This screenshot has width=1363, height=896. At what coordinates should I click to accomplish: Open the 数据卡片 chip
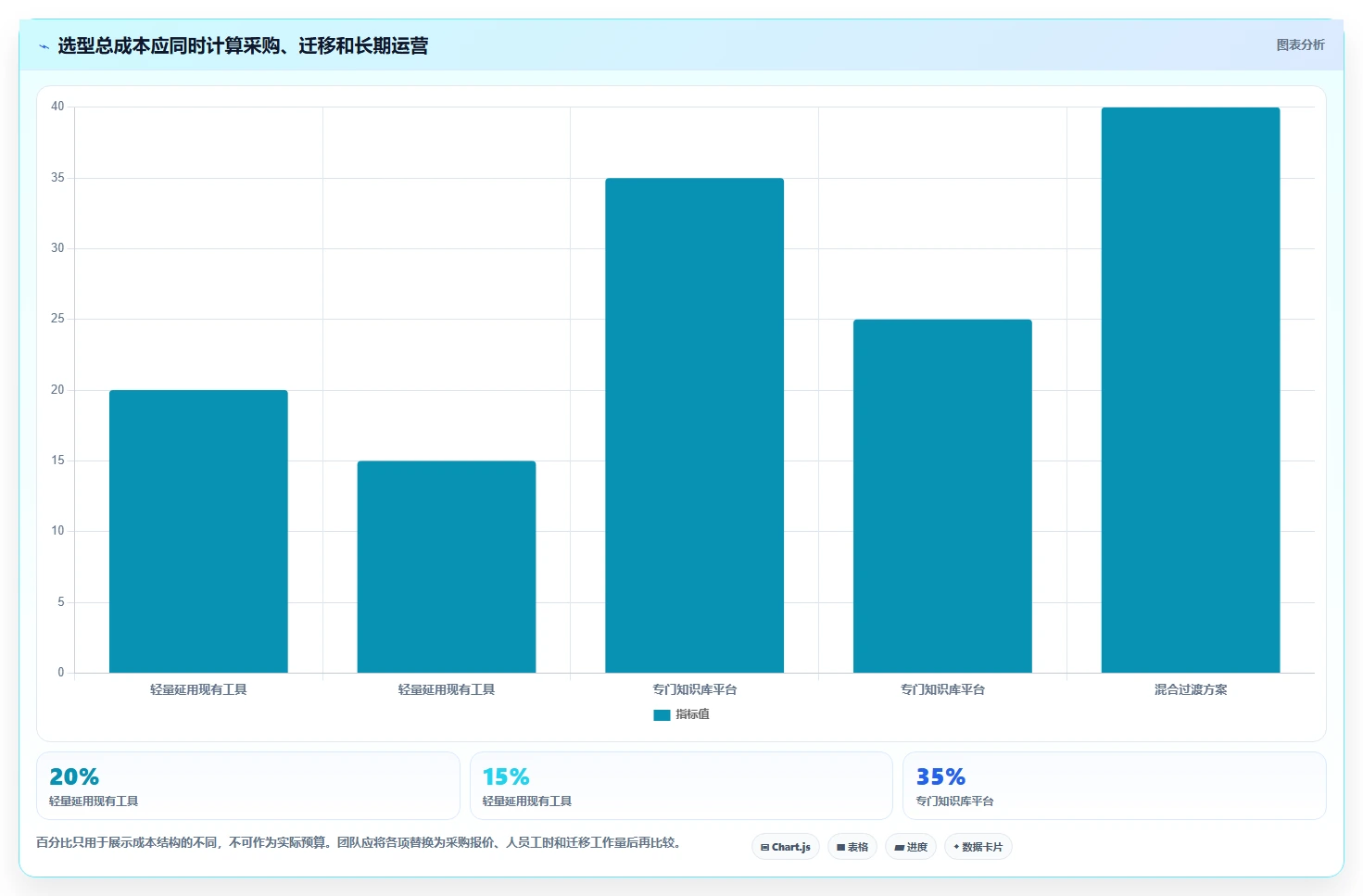click(x=978, y=847)
